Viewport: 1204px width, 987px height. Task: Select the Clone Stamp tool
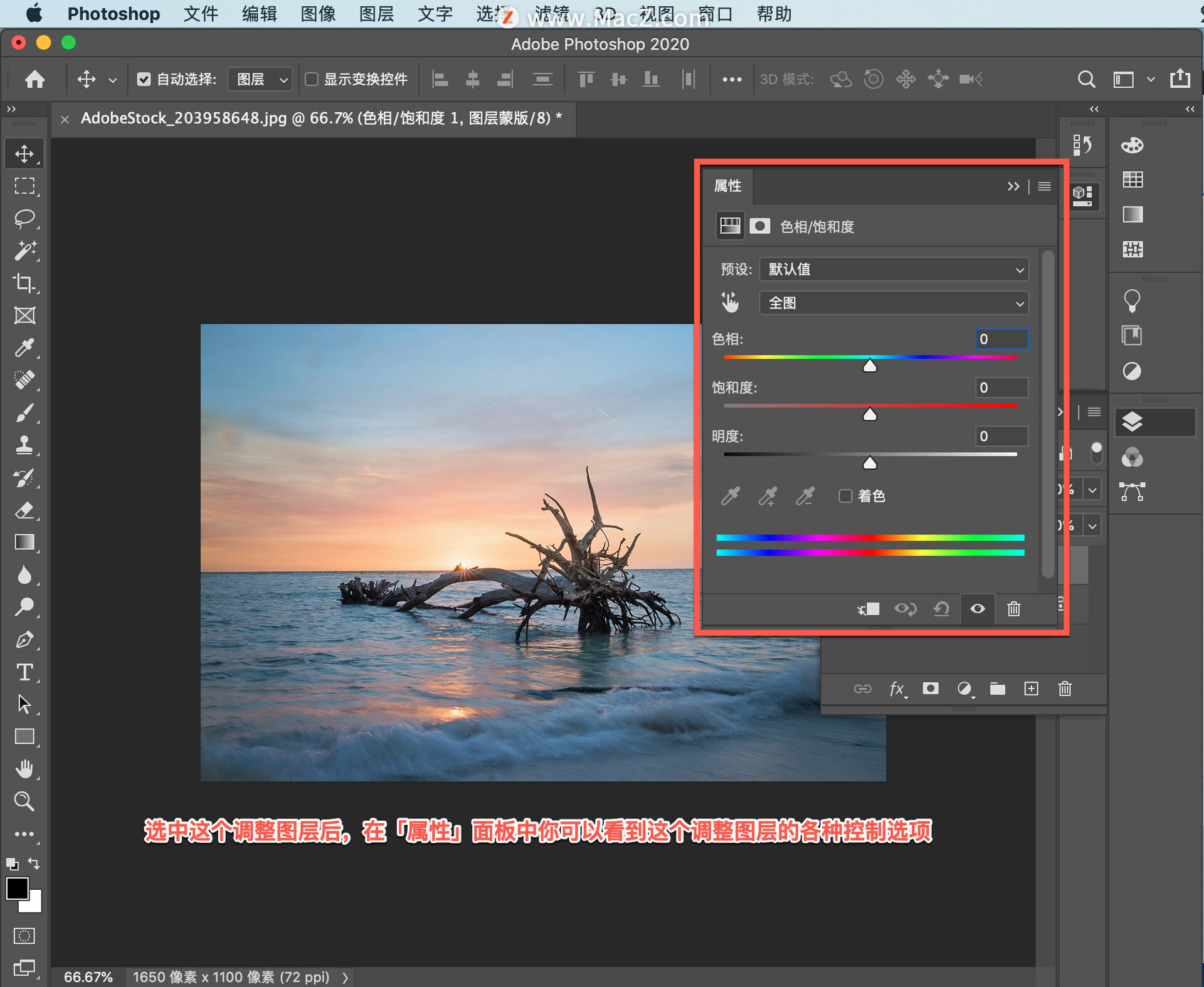[x=24, y=445]
